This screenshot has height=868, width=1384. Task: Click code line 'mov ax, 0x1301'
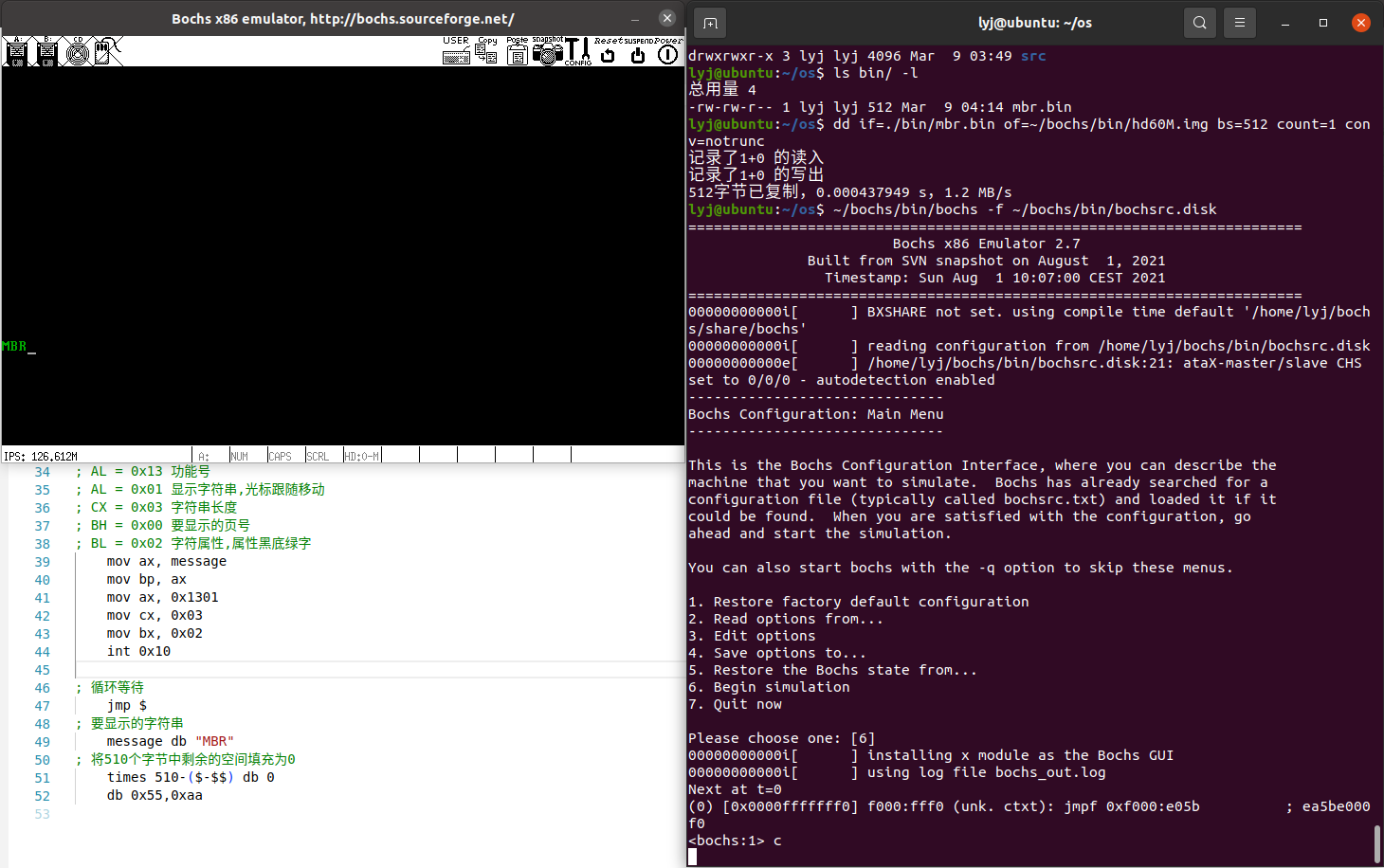click(x=163, y=597)
